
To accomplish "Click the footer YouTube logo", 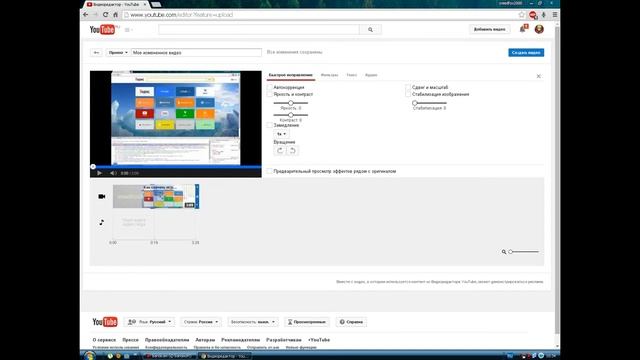I will [x=105, y=322].
